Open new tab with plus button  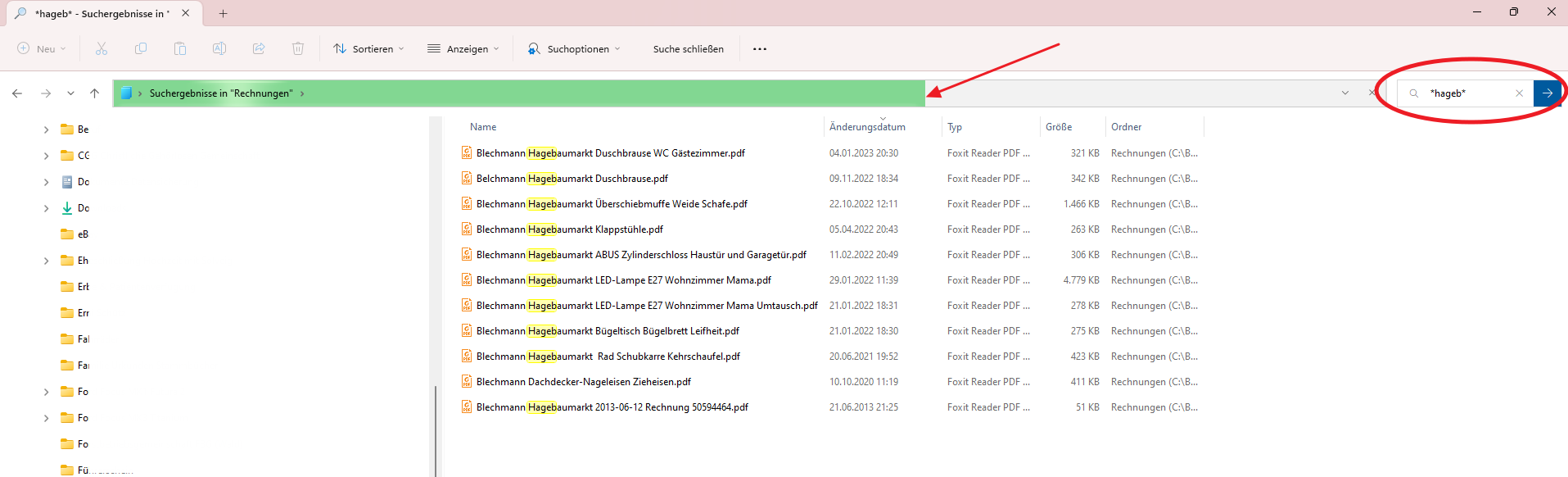(223, 13)
